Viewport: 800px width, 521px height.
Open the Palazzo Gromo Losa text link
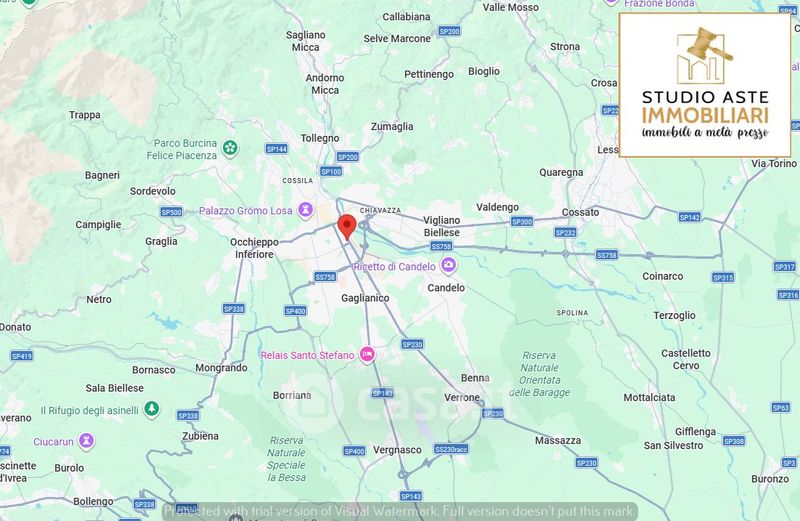(245, 211)
